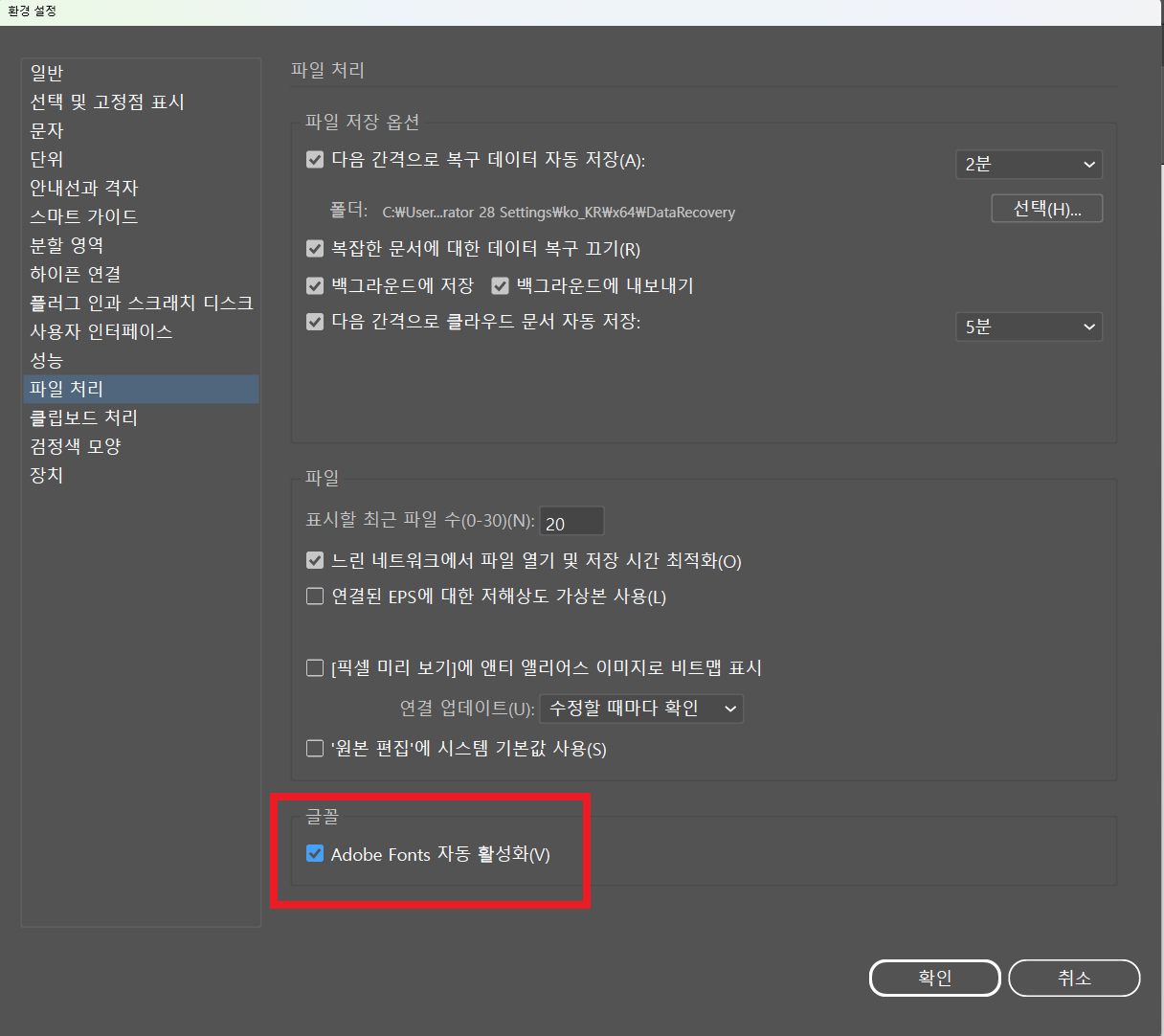Toggle 복구 데이터 자동 저장 checkbox
This screenshot has width=1164, height=1036.
point(315,159)
